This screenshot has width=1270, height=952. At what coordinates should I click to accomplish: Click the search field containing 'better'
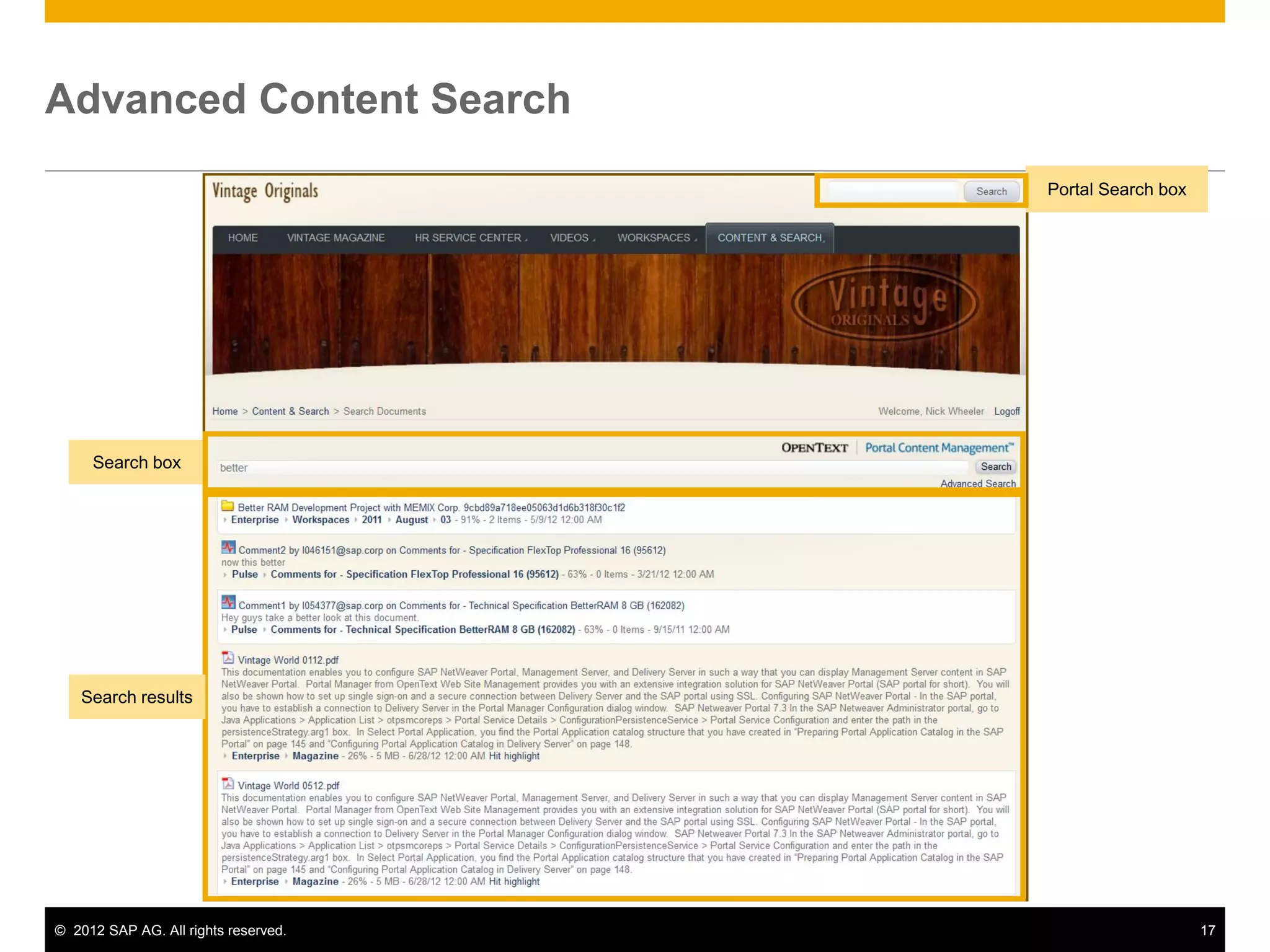(592, 468)
